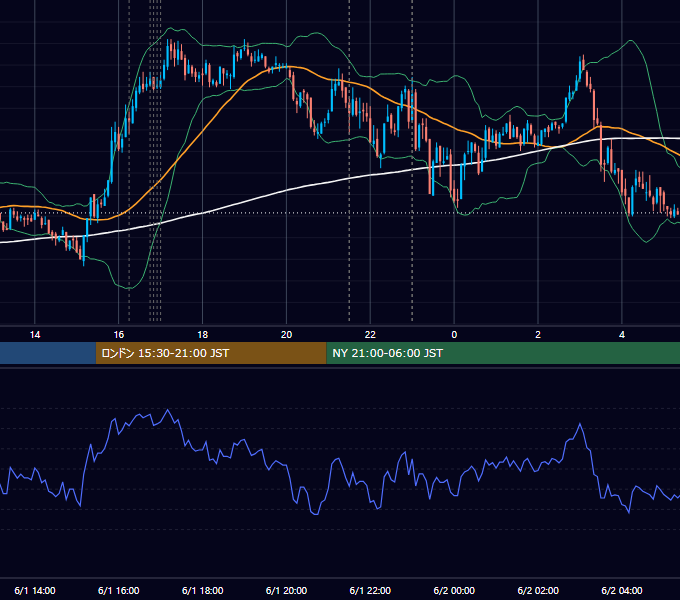Image resolution: width=680 pixels, height=600 pixels.
Task: Click the 6/1 18:00 date label
Action: (203, 590)
